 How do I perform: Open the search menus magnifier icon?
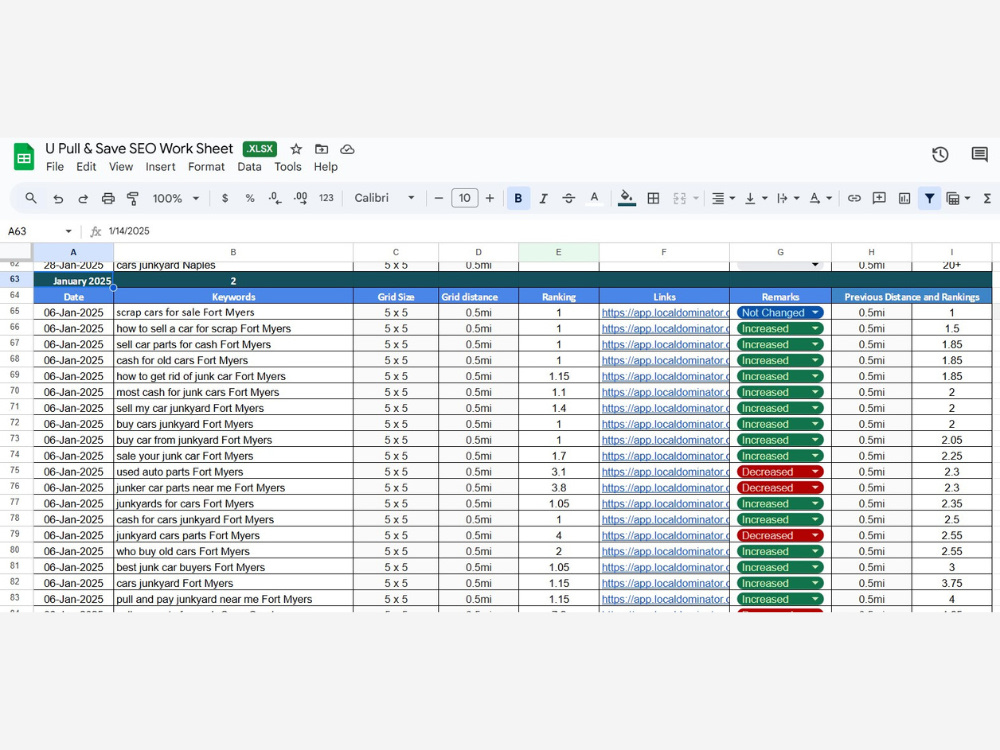(x=31, y=198)
